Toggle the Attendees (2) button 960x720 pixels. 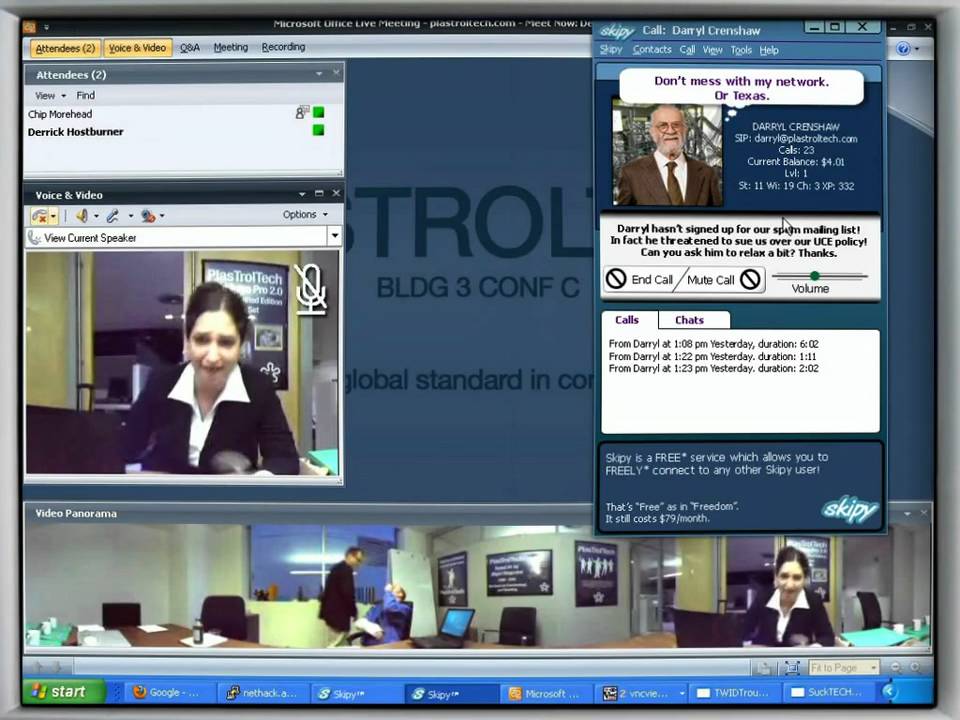(x=65, y=48)
